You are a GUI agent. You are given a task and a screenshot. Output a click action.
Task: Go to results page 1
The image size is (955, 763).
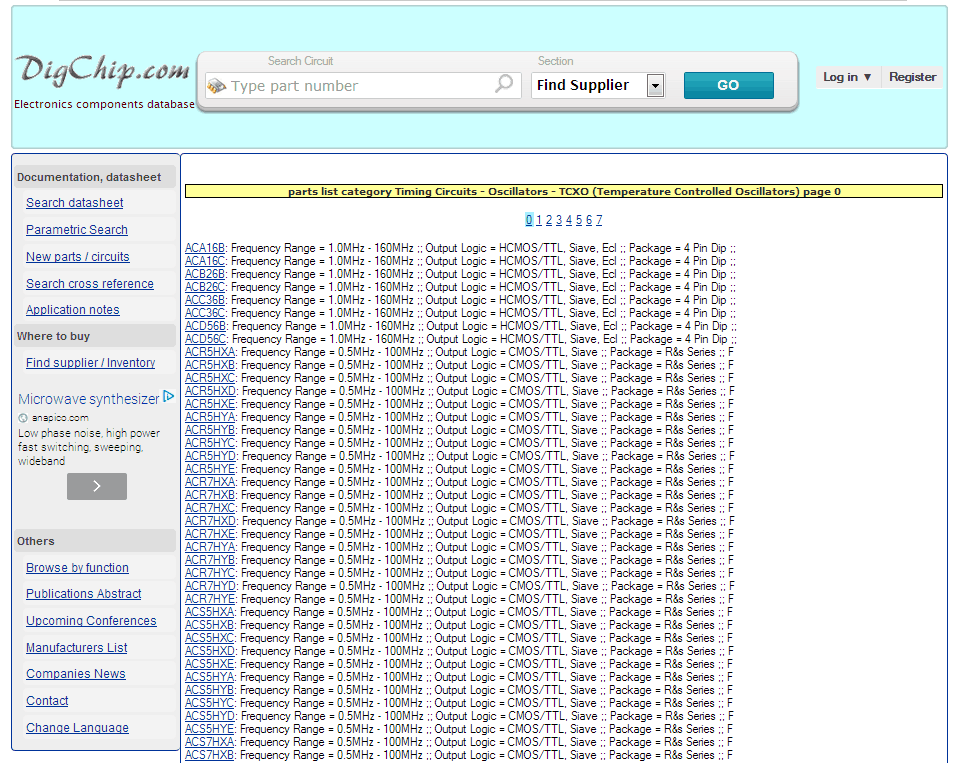coord(538,220)
